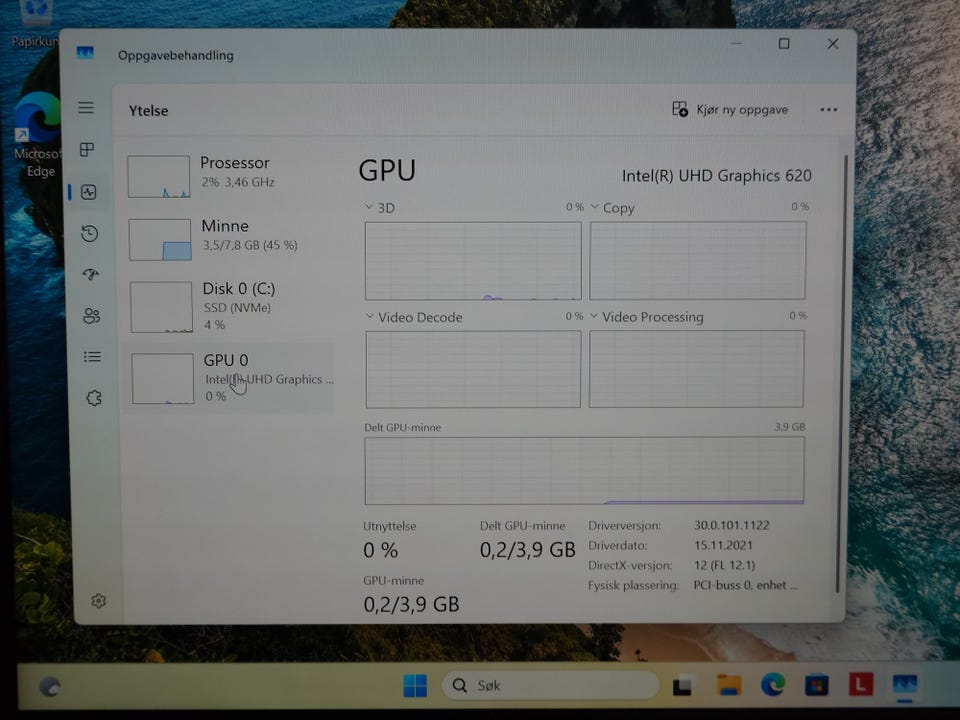Close the Oppgavebehandling window

tap(833, 43)
